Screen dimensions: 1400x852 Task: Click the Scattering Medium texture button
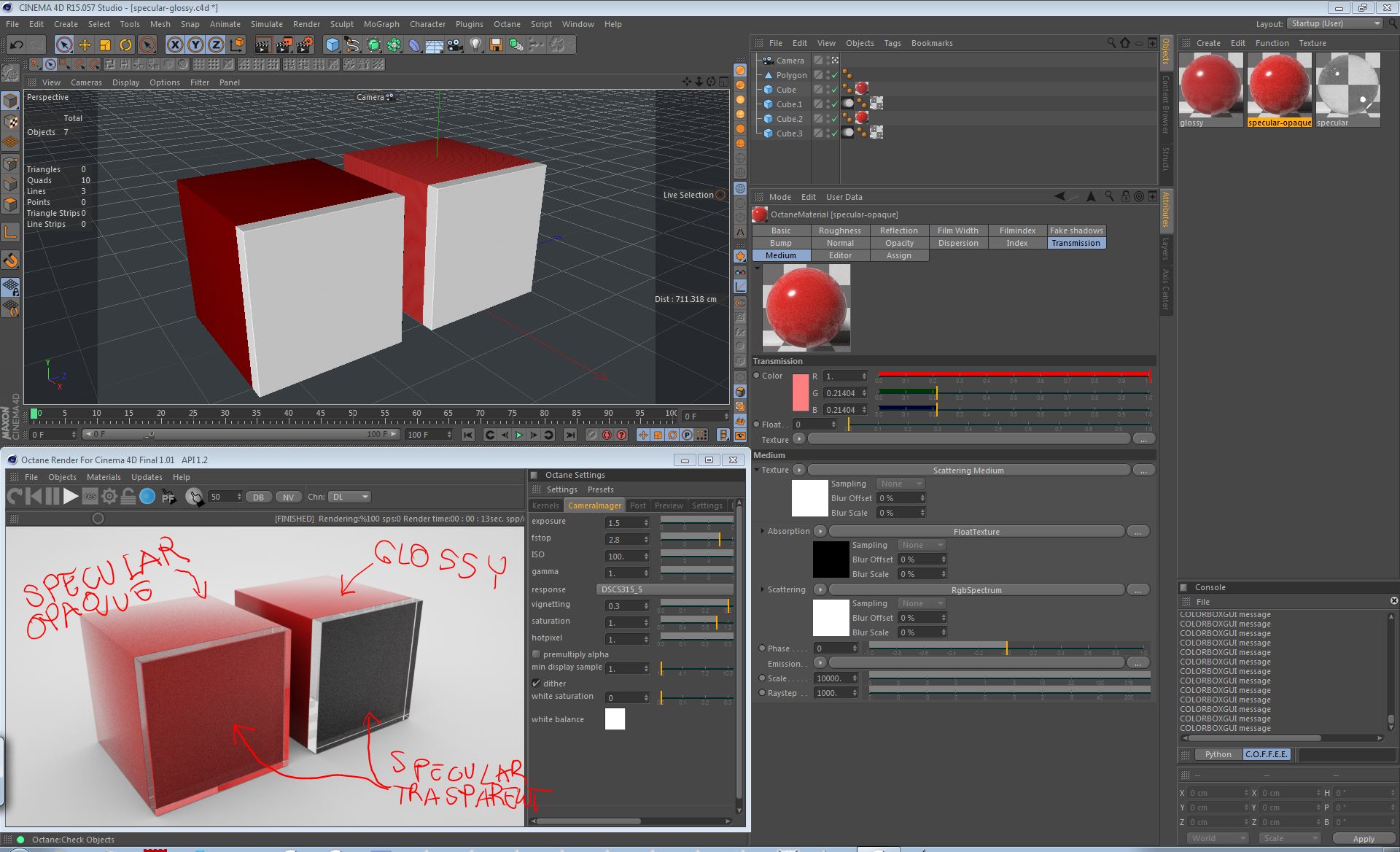click(x=968, y=470)
